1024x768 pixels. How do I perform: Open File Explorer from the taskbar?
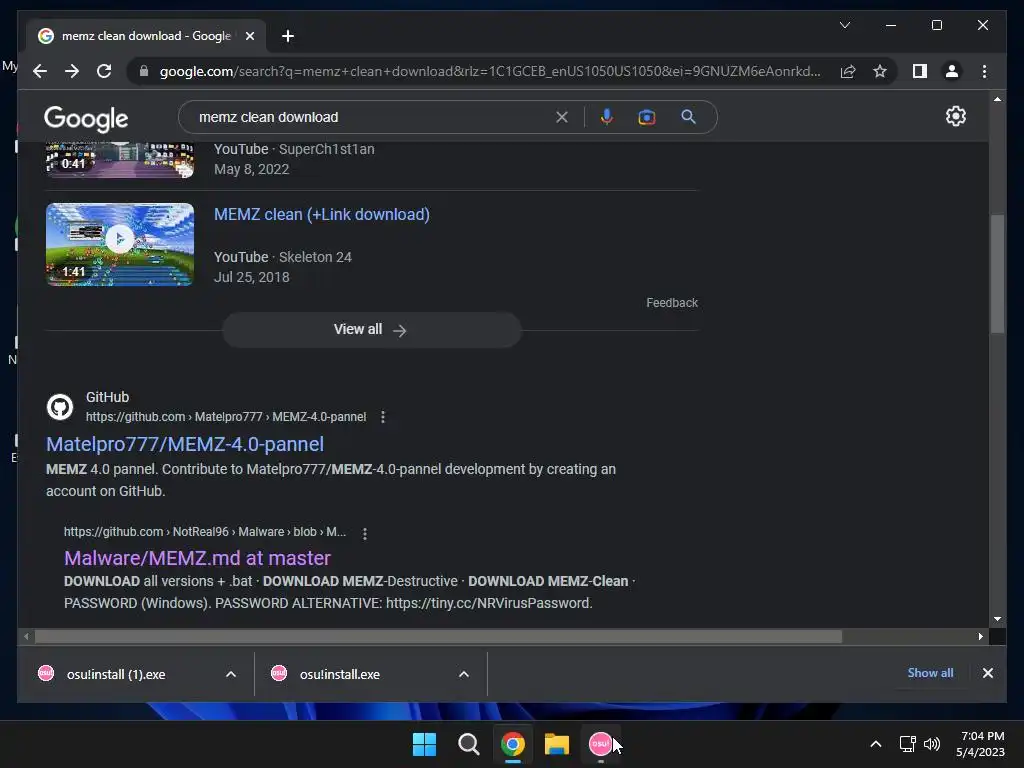pos(556,744)
